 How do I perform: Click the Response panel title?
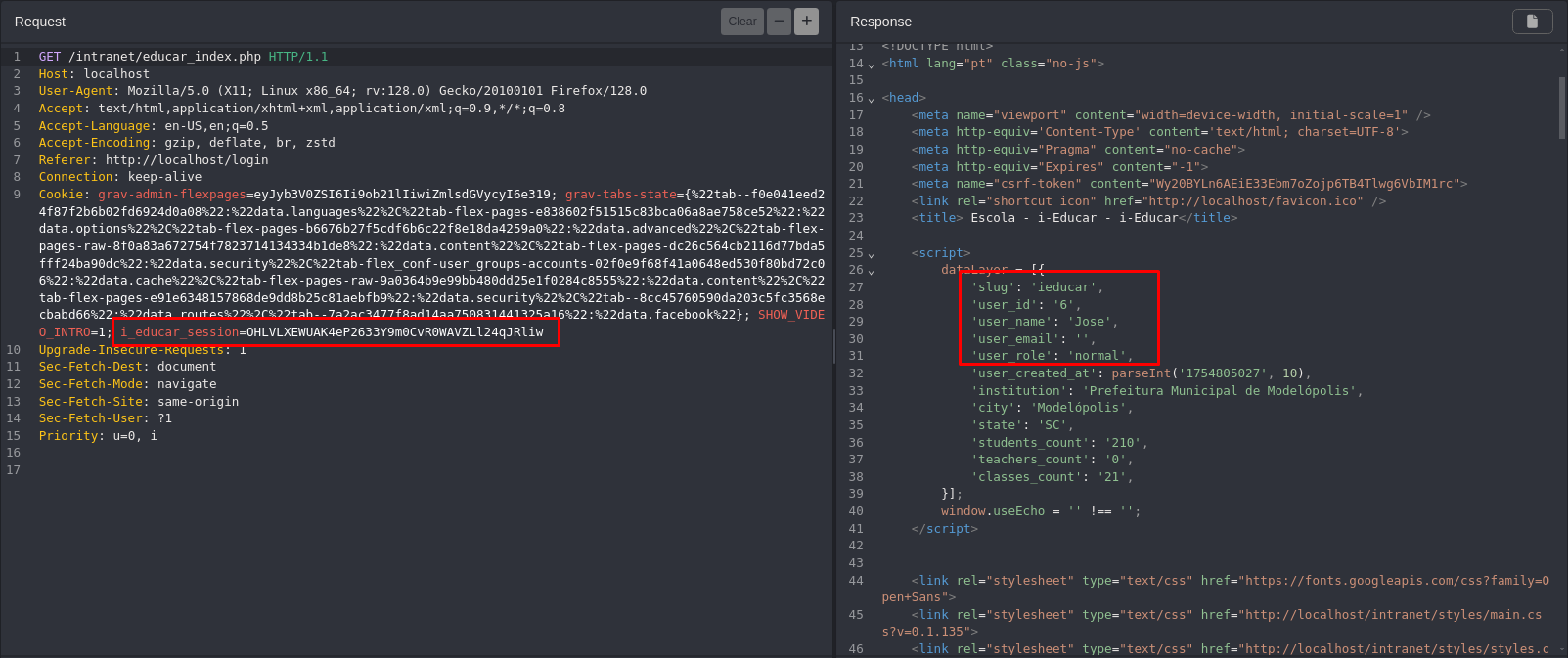point(880,22)
